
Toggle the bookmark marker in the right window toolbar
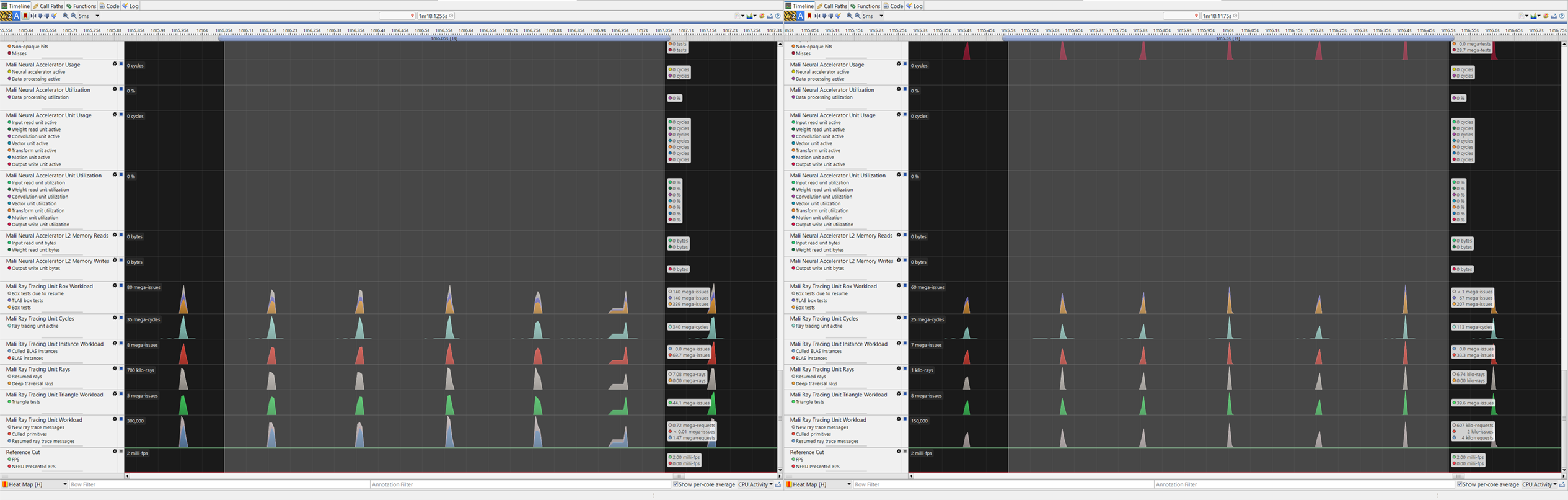coord(809,16)
